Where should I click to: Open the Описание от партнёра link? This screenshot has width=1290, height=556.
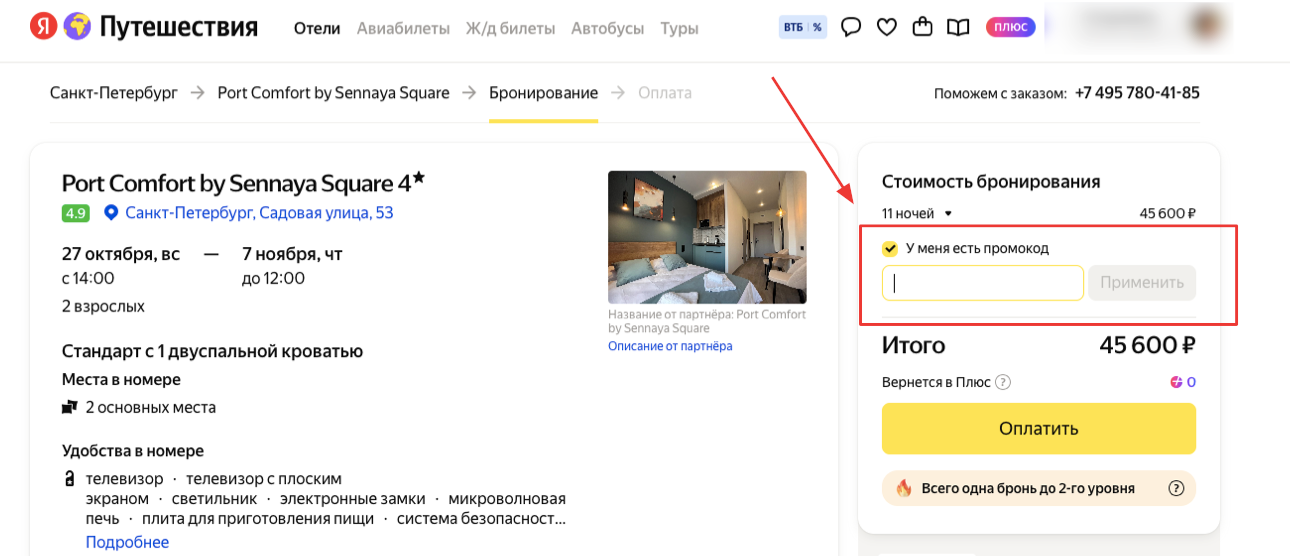[x=670, y=346]
